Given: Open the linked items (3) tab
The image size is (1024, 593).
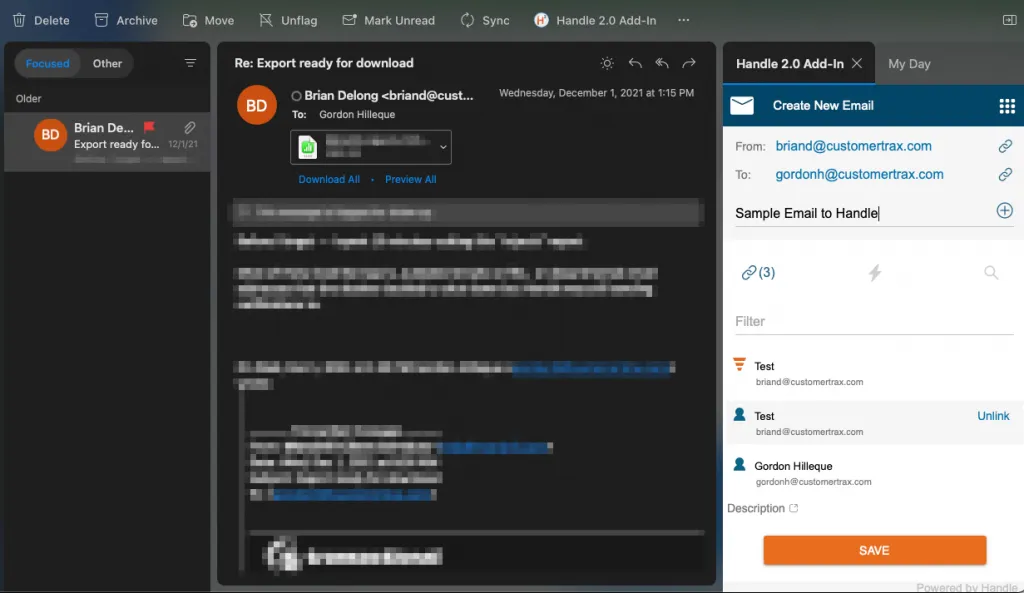Looking at the screenshot, I should click(758, 272).
